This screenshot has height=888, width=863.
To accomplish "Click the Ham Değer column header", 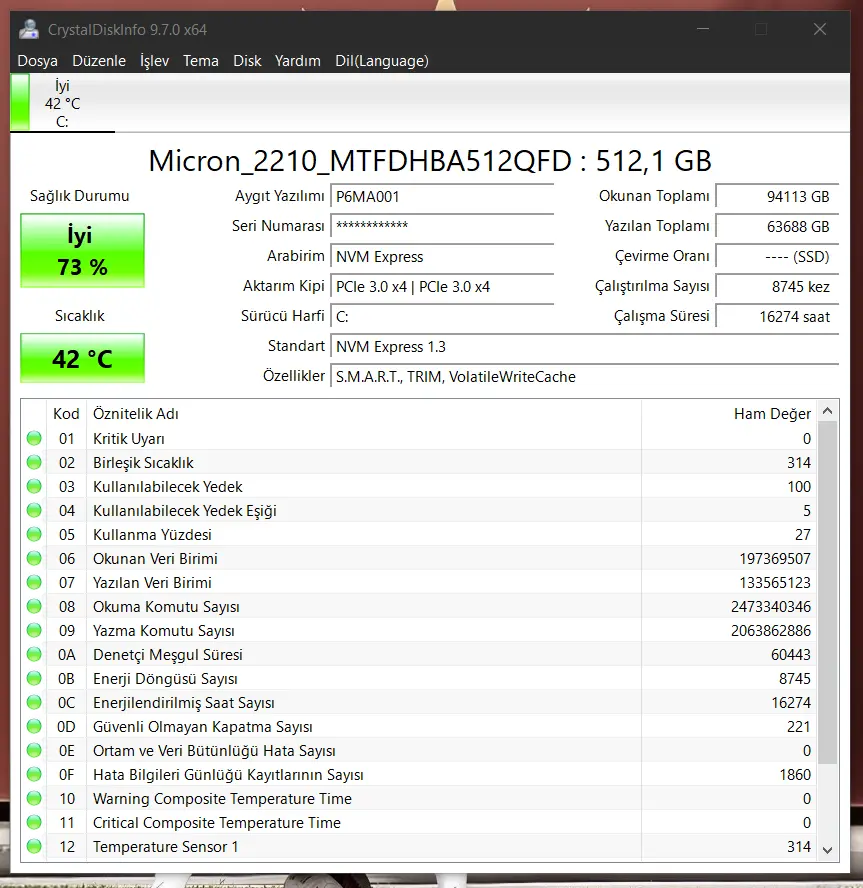I will pos(729,414).
